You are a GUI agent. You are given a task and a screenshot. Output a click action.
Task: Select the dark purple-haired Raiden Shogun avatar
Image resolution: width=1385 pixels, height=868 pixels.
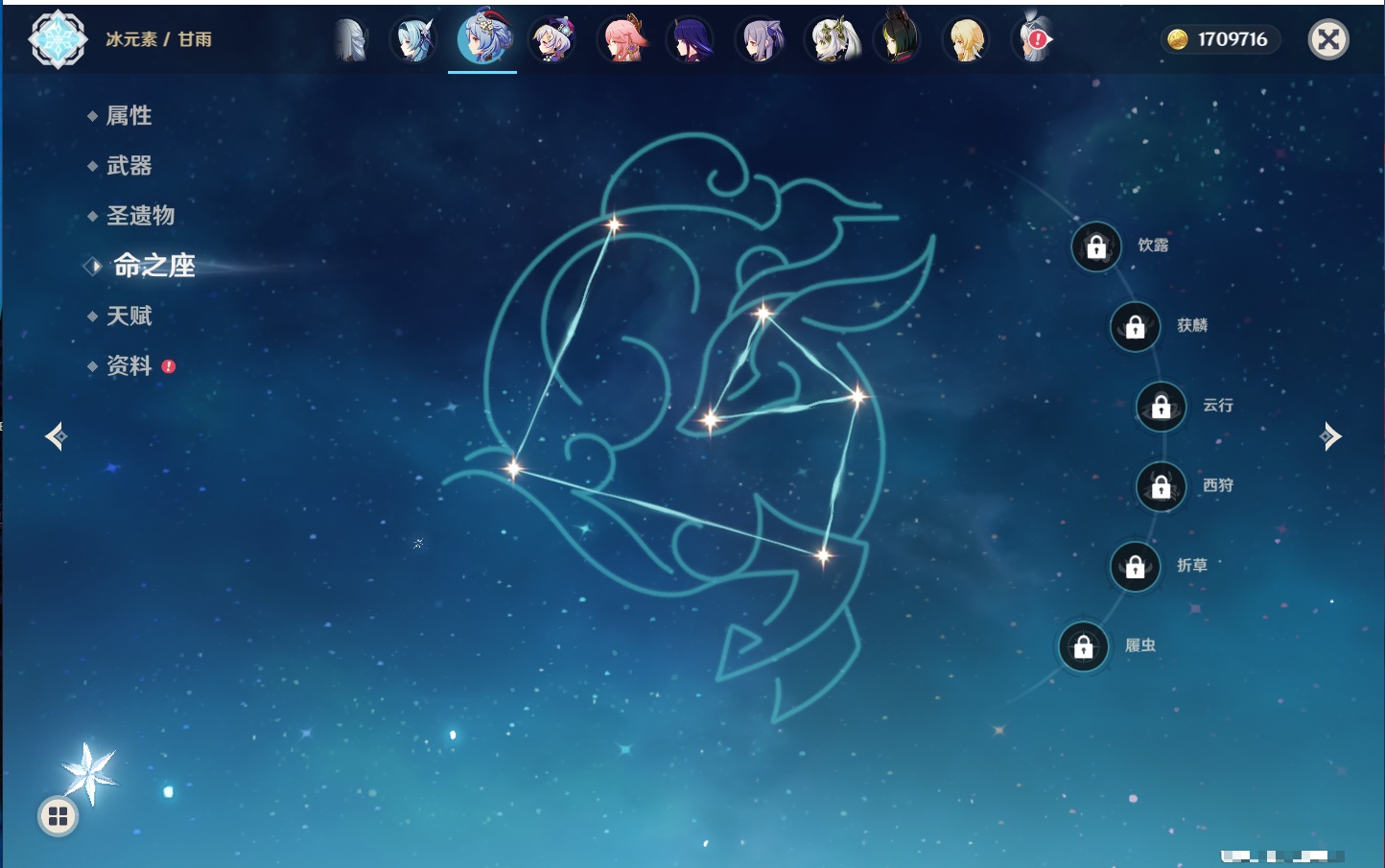coord(692,40)
